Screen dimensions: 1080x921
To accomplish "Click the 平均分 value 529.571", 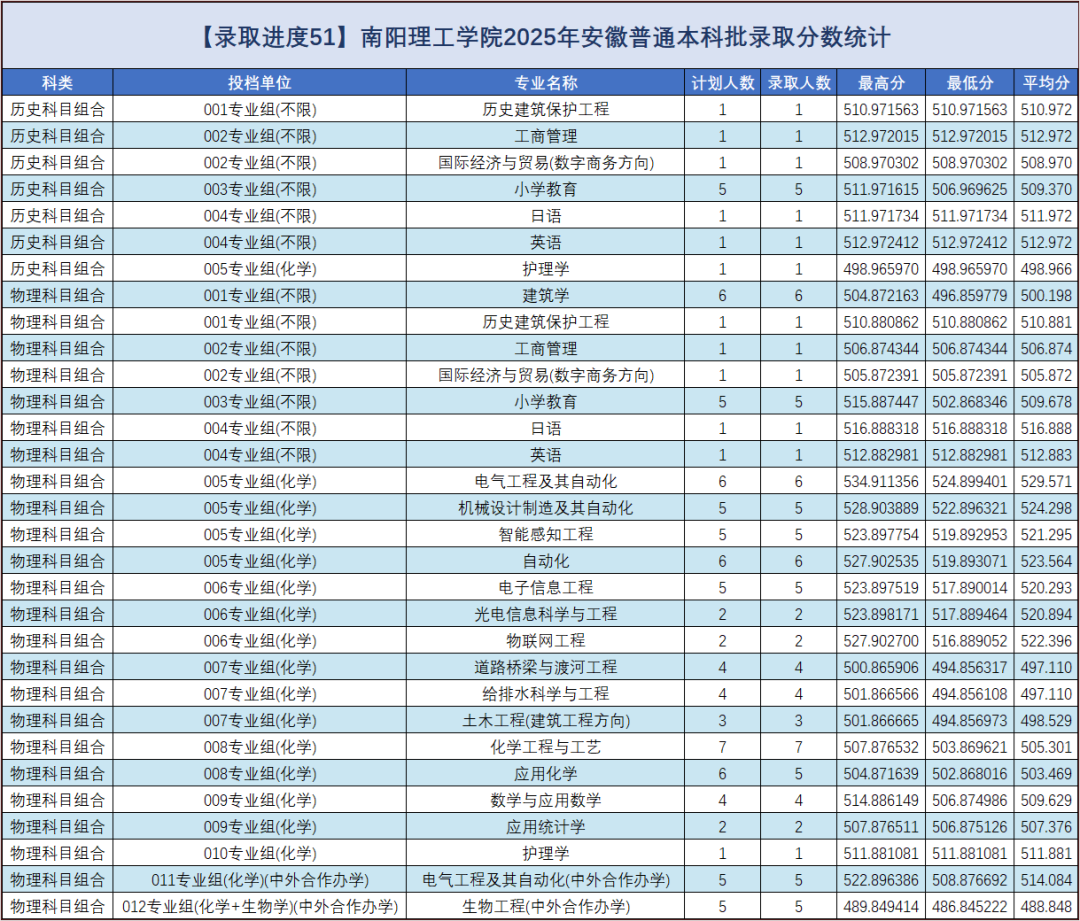I will click(1046, 482).
